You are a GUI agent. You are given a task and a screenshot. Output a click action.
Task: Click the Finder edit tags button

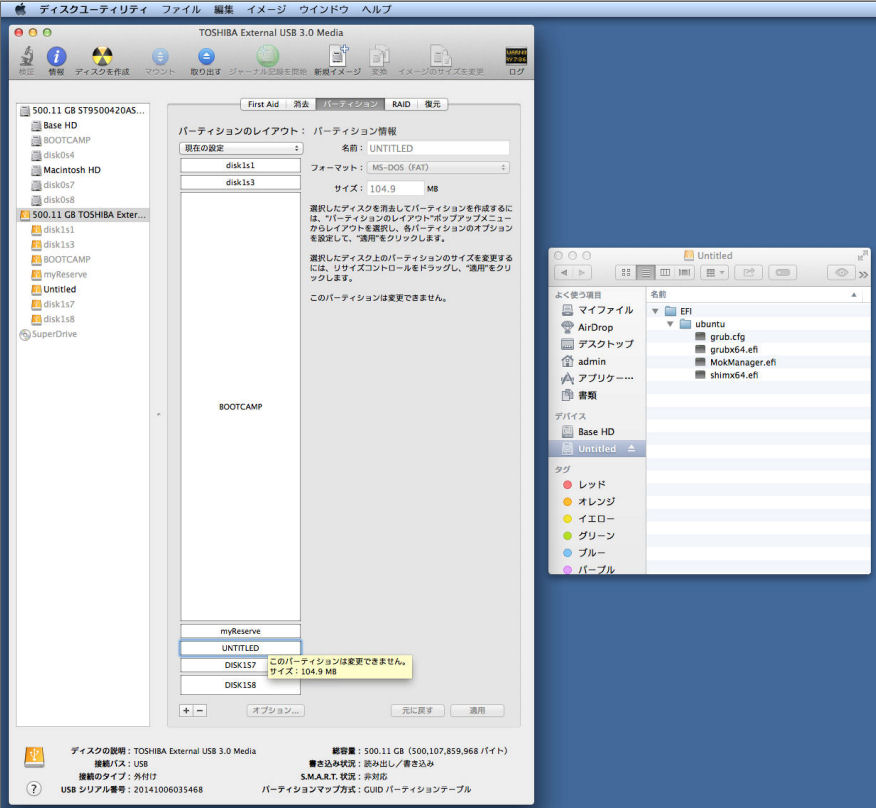pyautogui.click(x=783, y=273)
